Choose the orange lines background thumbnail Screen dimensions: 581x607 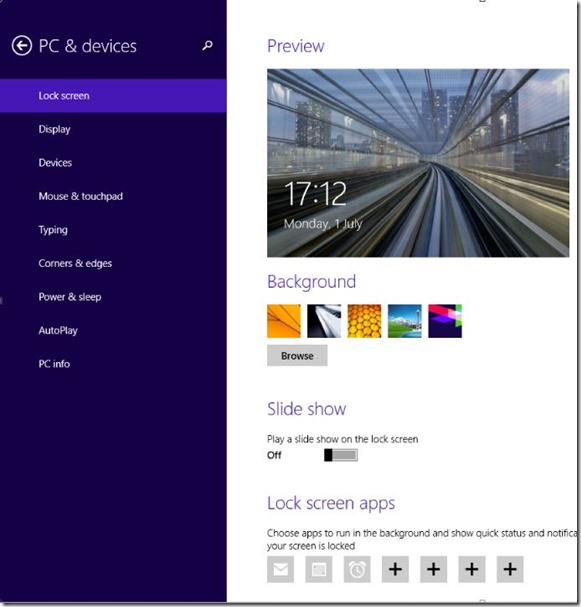pos(284,321)
